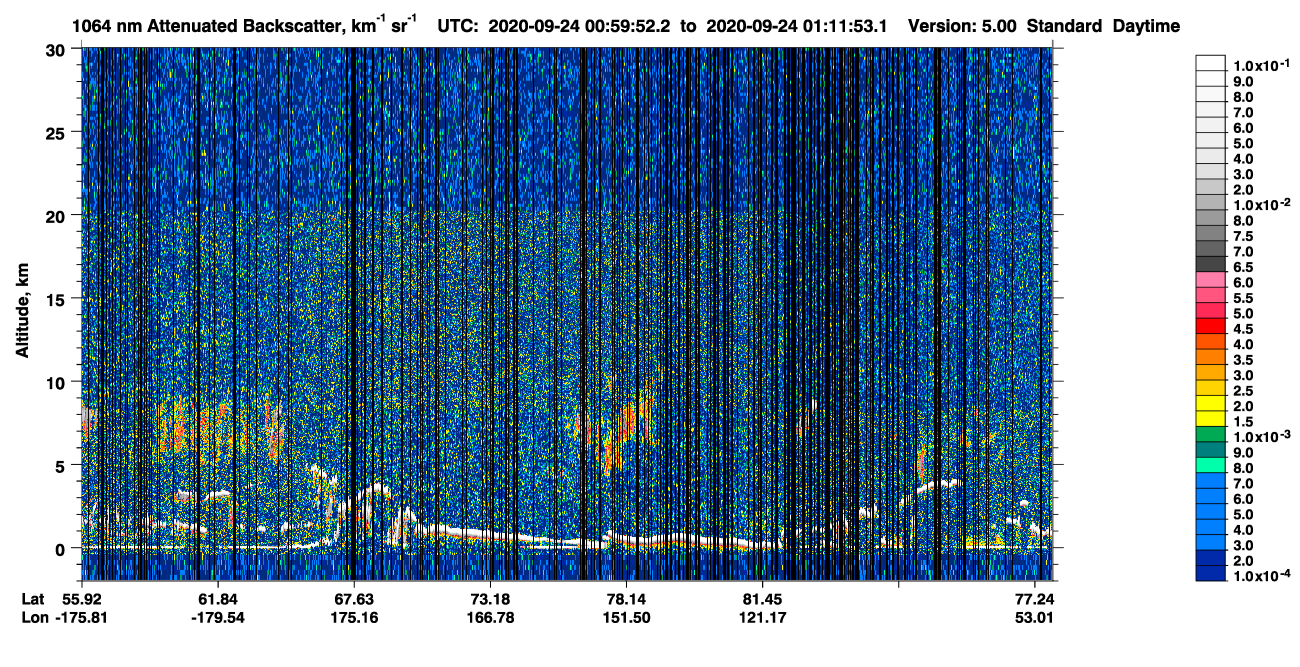Click the 5.5 colorbar label
Screen dimensions: 1300x667
(1244, 298)
